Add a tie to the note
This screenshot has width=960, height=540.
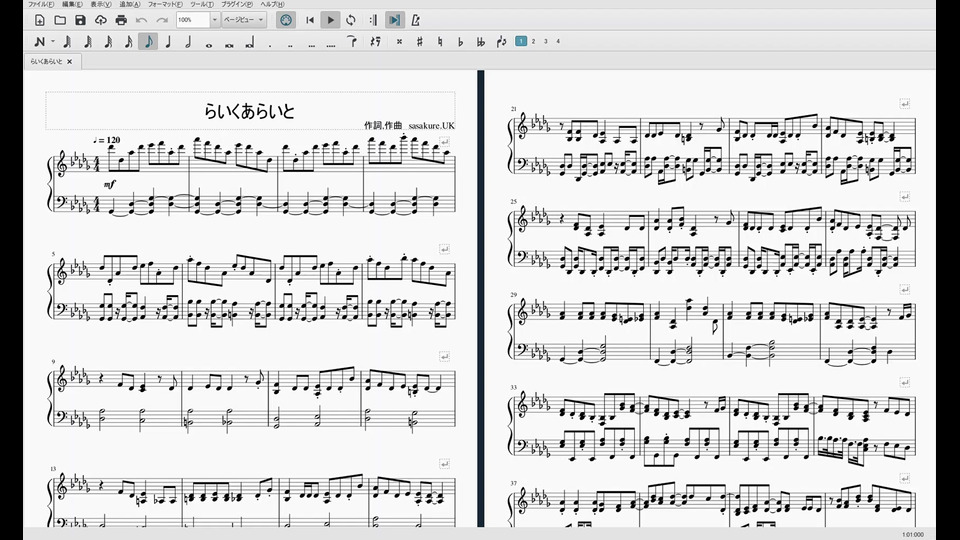click(x=352, y=42)
